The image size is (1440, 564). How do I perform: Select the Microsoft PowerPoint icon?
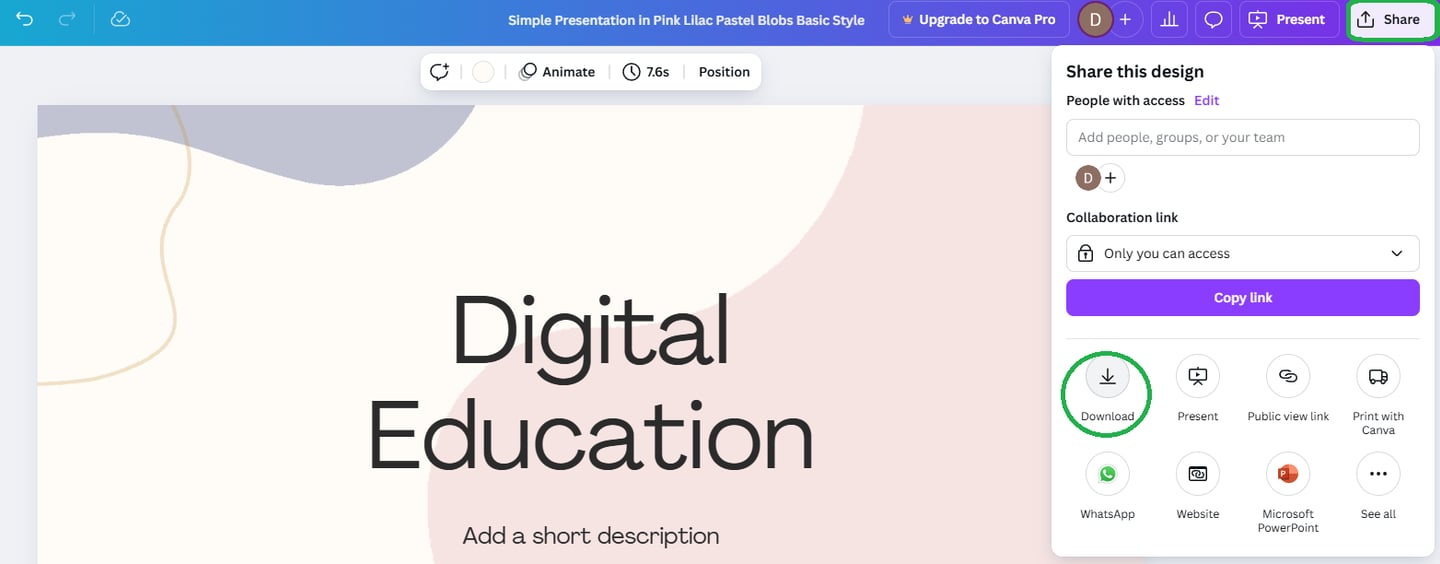point(1288,474)
